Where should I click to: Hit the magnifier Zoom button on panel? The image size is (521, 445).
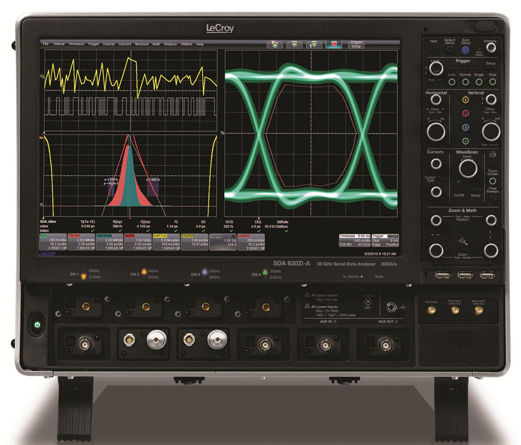[463, 241]
